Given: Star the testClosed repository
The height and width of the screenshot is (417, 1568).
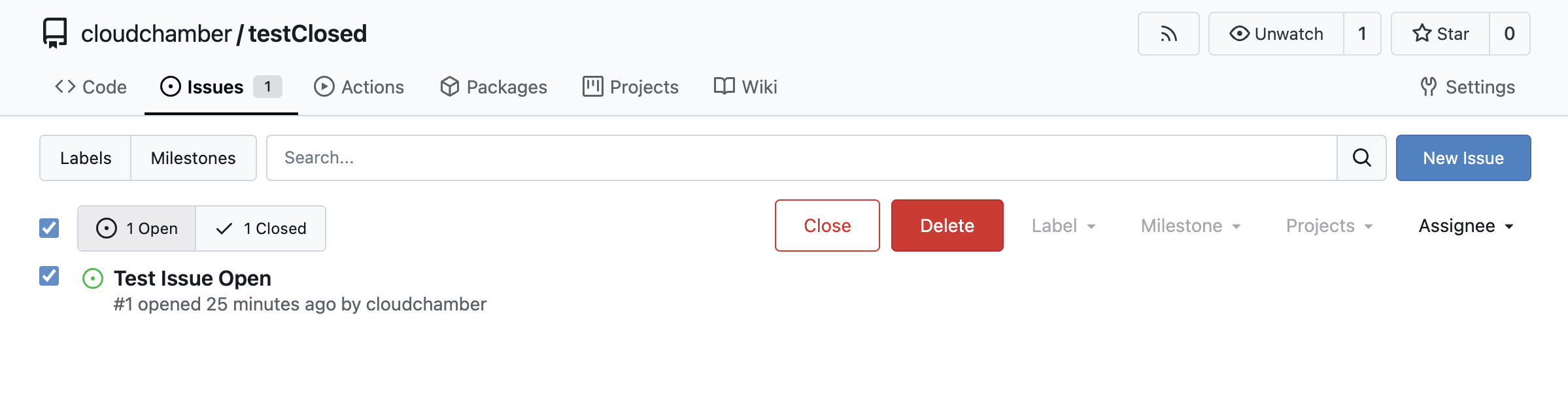Looking at the screenshot, I should [1440, 34].
